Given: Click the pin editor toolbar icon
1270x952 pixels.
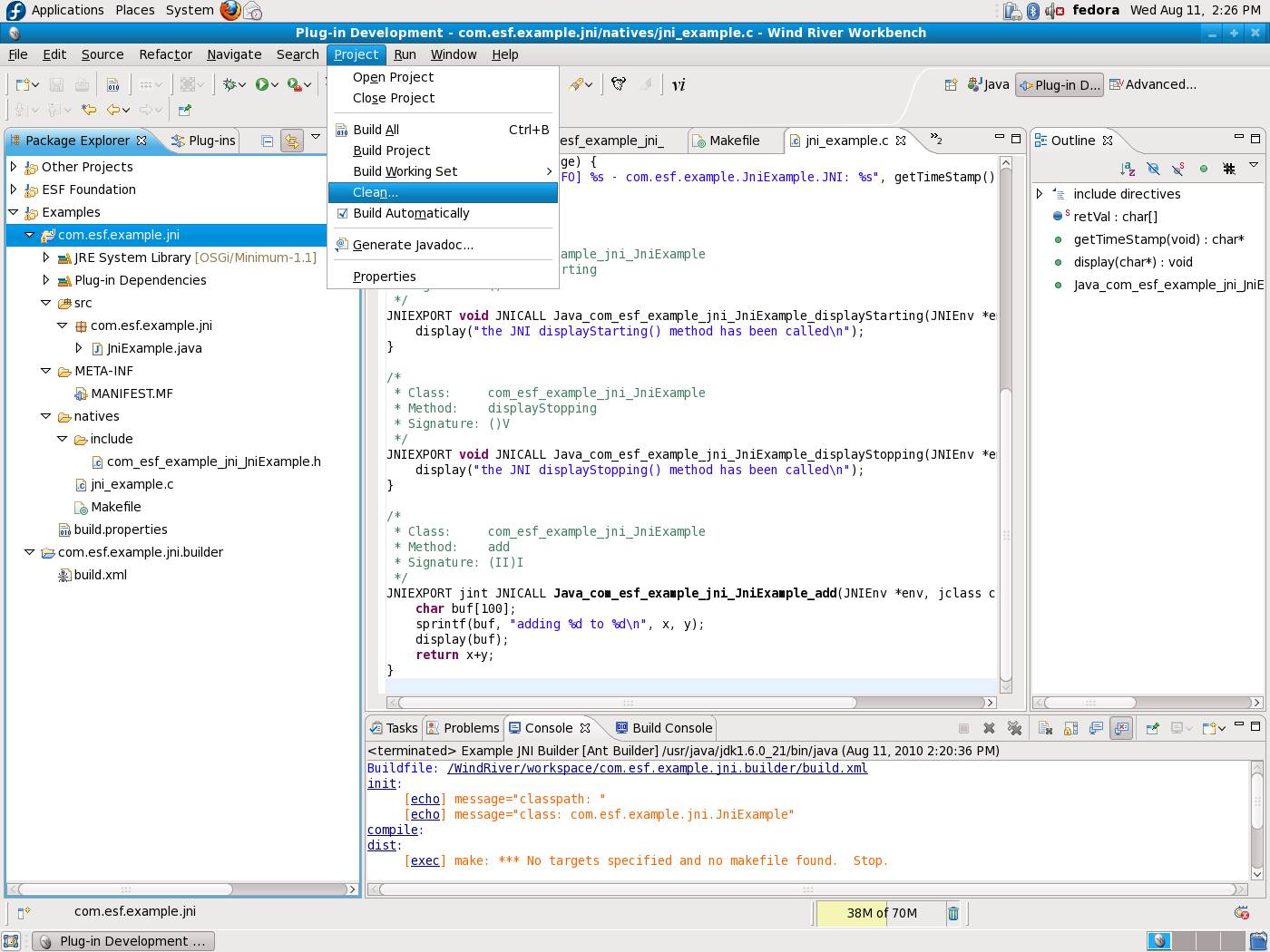Looking at the screenshot, I should 185,110.
